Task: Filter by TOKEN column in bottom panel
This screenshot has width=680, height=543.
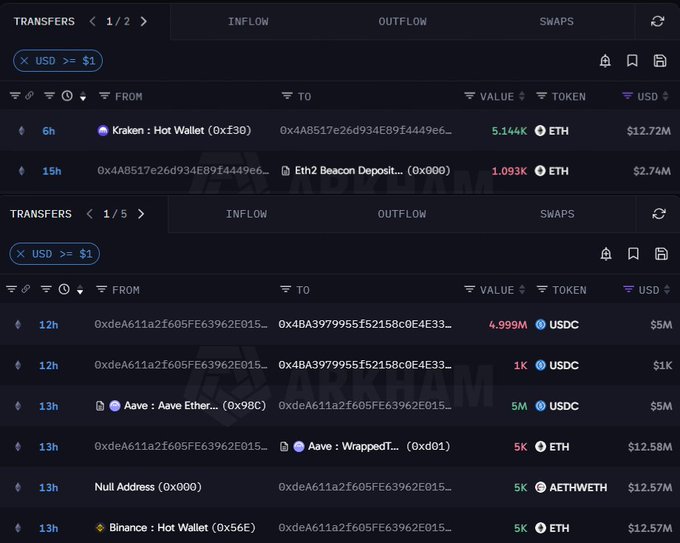Action: (x=542, y=289)
